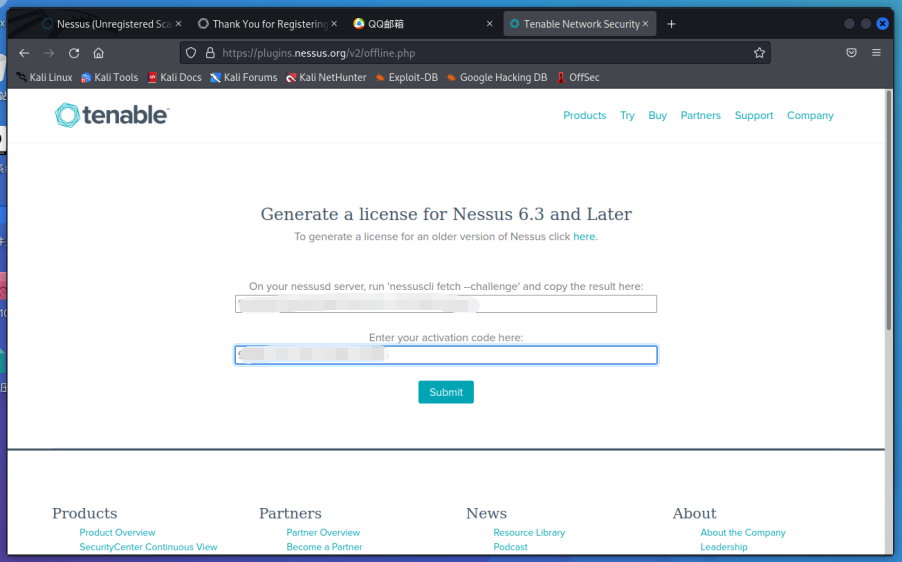Open a new tab with the plus button
This screenshot has height=562, width=902.
tap(671, 24)
